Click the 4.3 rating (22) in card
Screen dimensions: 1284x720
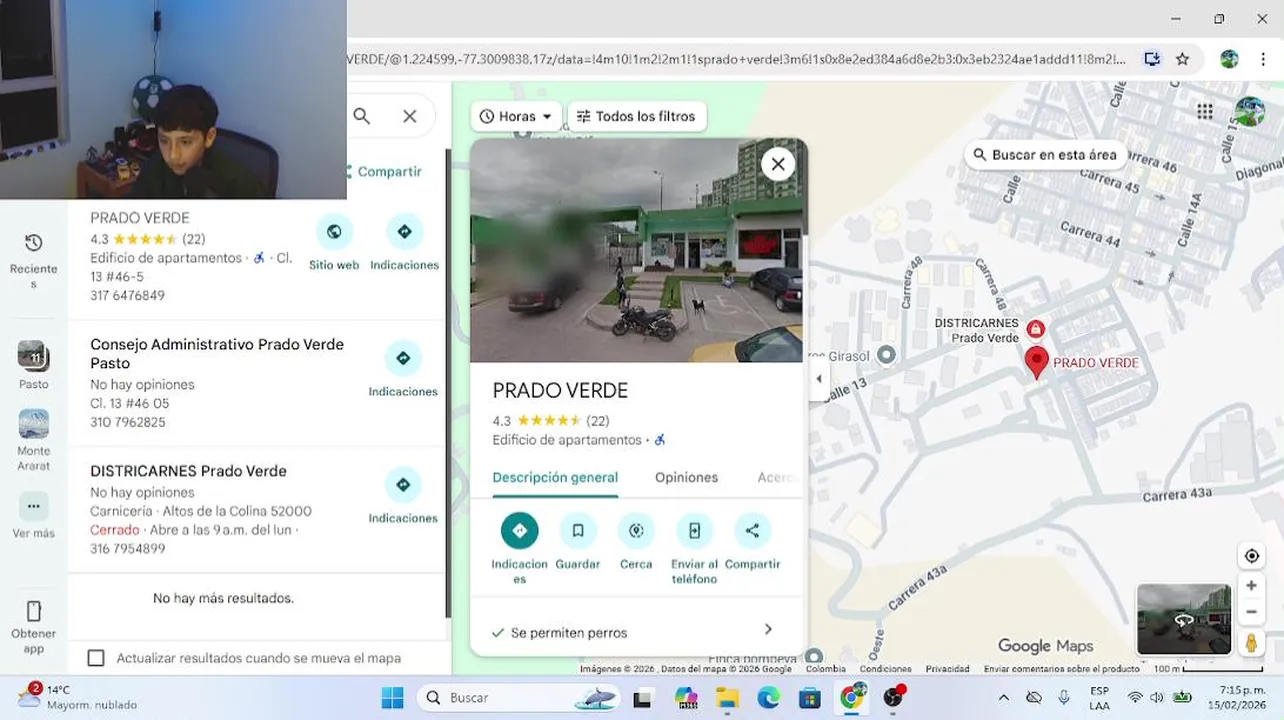pos(551,421)
